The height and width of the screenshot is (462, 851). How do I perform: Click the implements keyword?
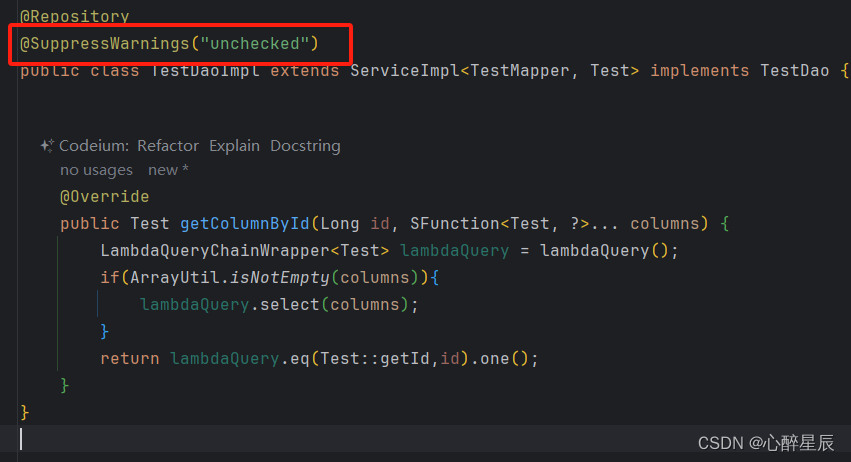[700, 71]
